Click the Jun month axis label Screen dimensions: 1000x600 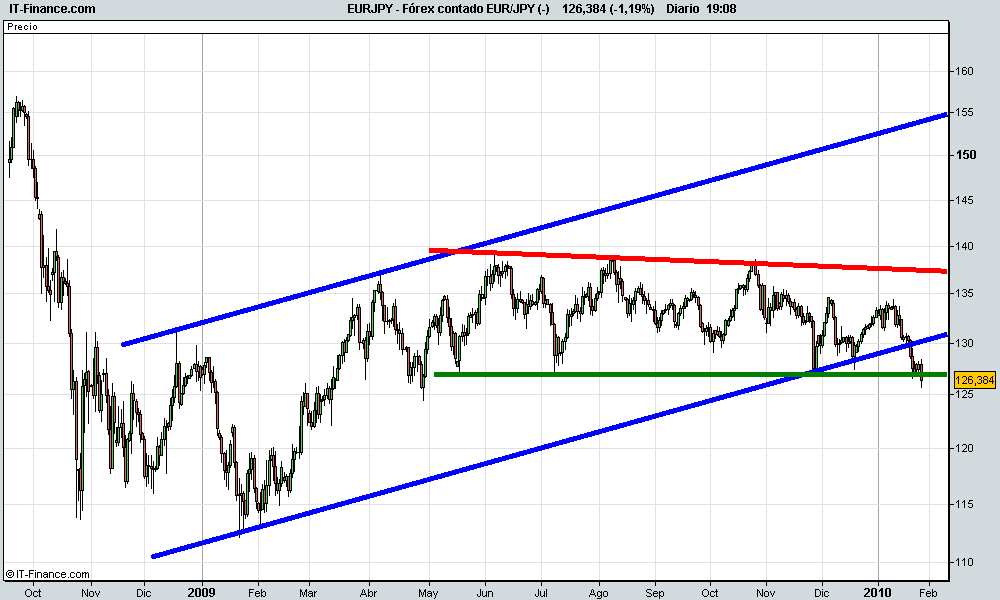pos(485,593)
